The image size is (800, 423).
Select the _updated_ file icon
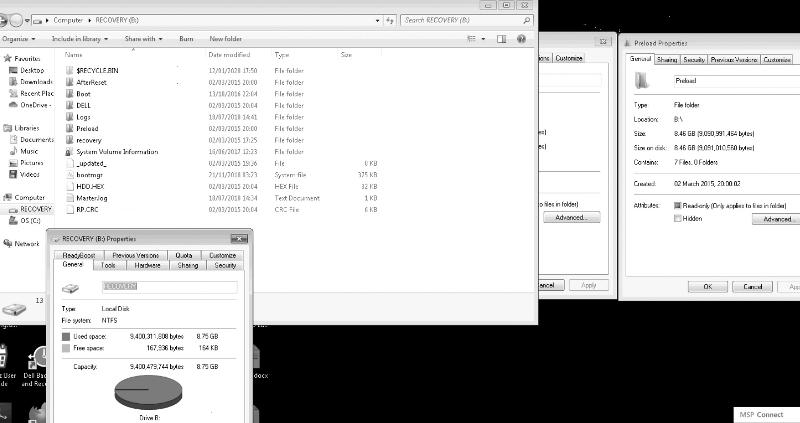point(70,163)
